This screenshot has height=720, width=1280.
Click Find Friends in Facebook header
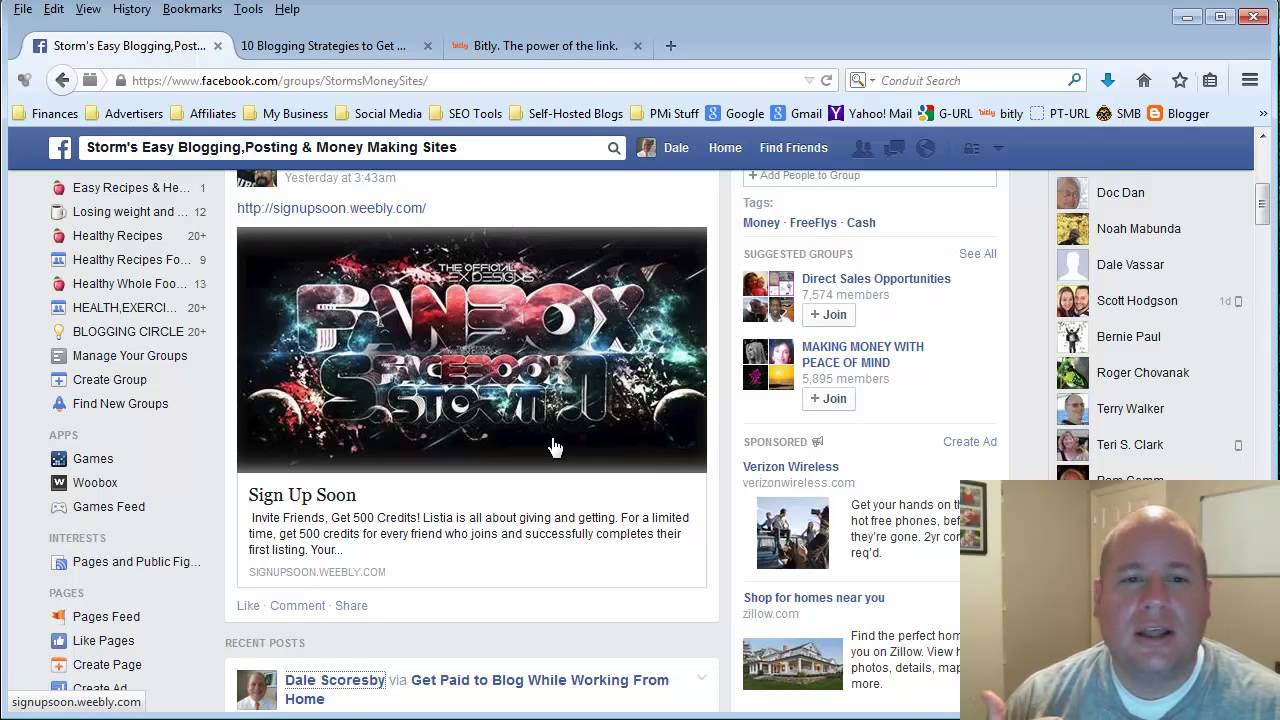click(793, 148)
